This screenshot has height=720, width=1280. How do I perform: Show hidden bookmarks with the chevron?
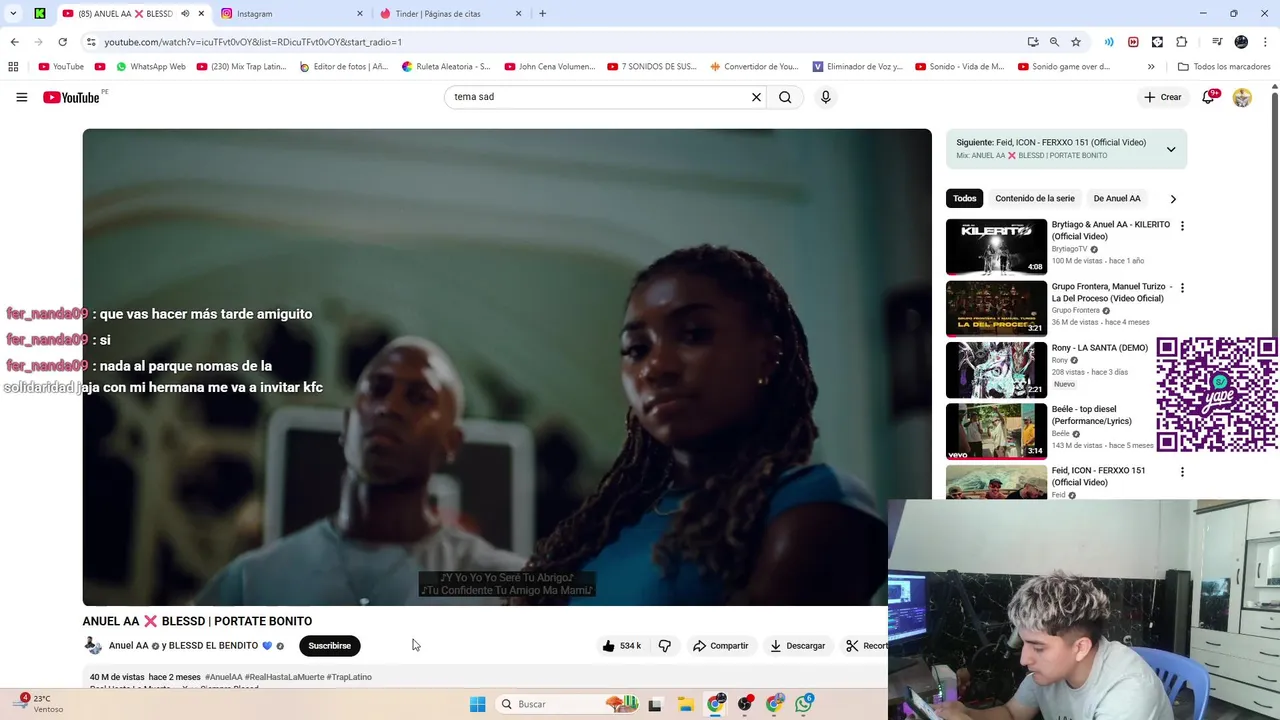tap(1151, 67)
